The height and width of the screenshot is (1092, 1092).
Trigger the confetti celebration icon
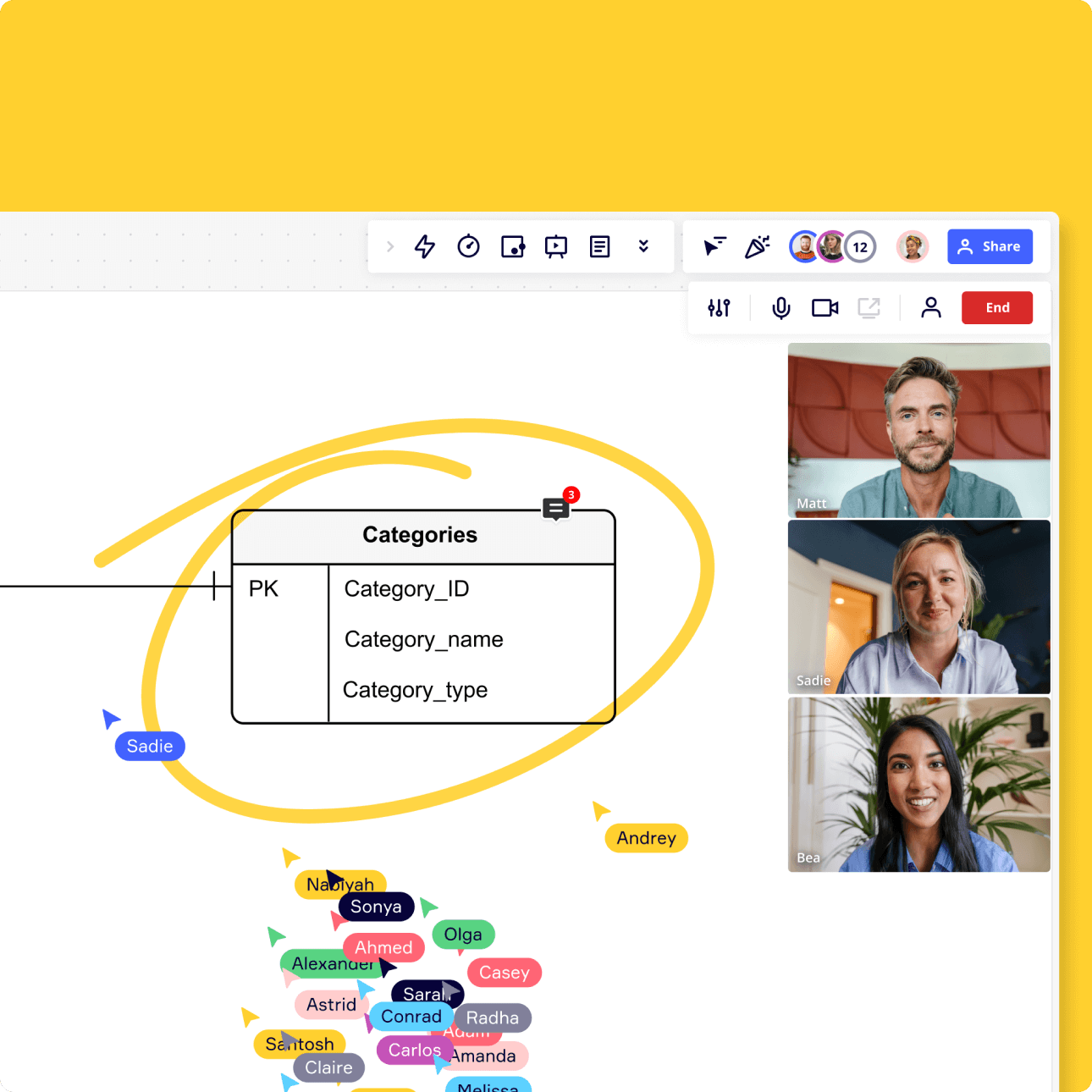[757, 246]
